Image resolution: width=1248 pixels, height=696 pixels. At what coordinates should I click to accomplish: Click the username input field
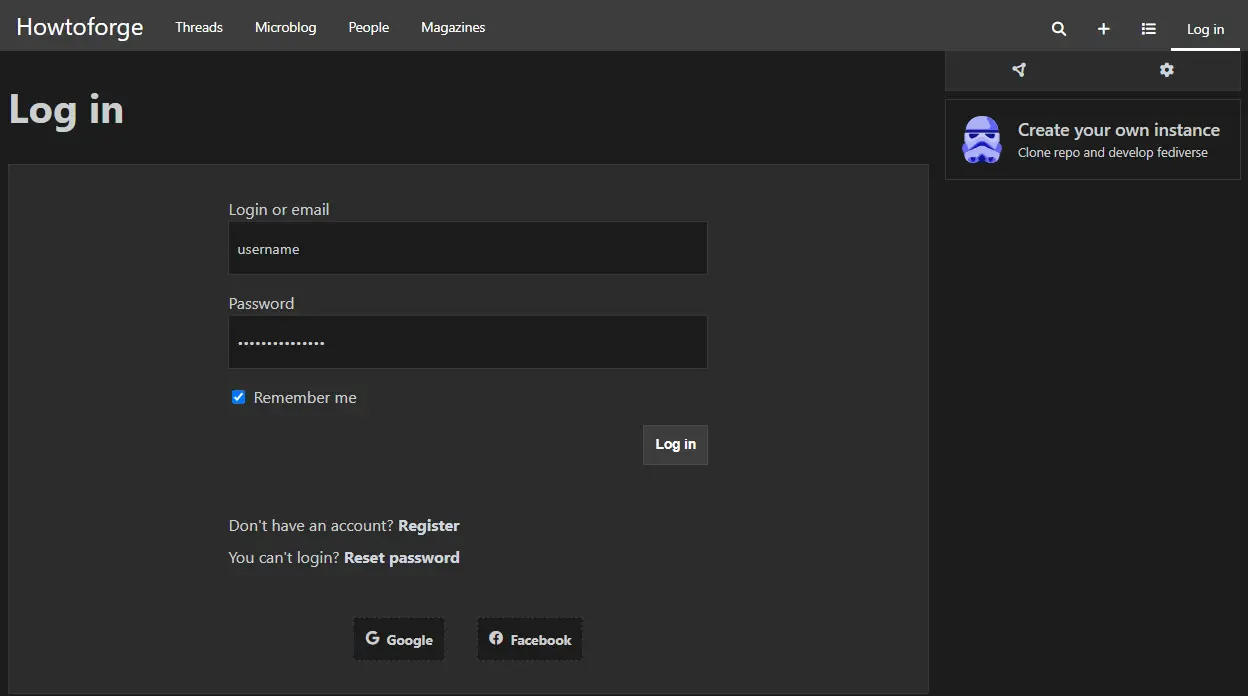click(x=467, y=248)
